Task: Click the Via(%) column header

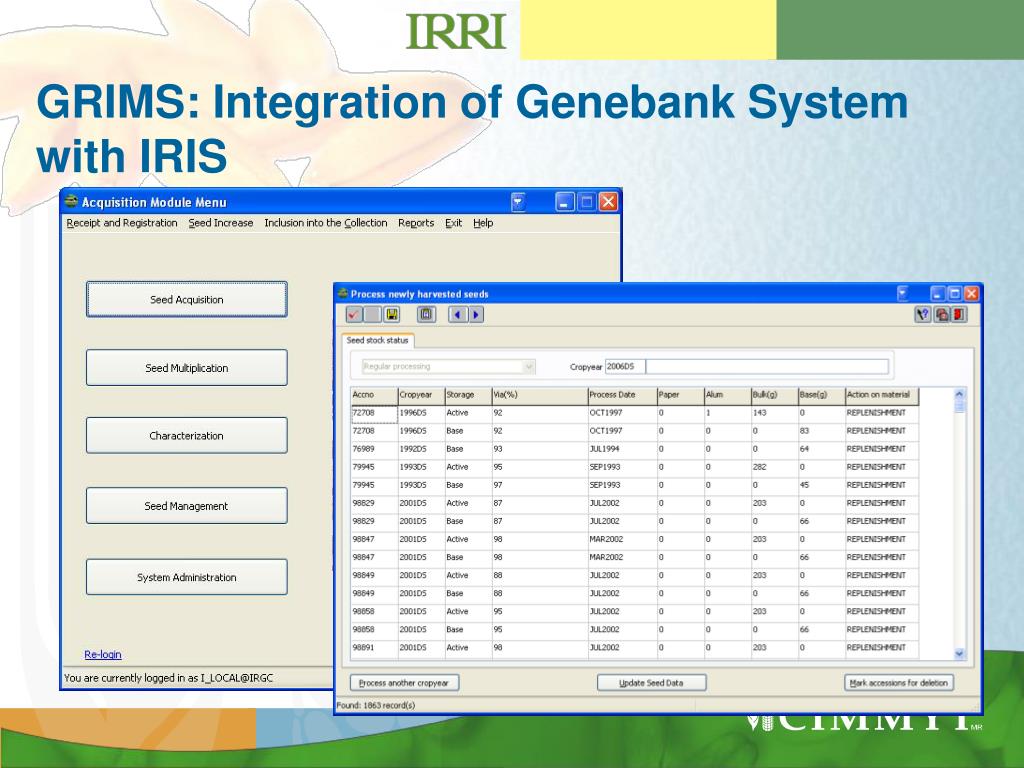Action: [x=540, y=394]
